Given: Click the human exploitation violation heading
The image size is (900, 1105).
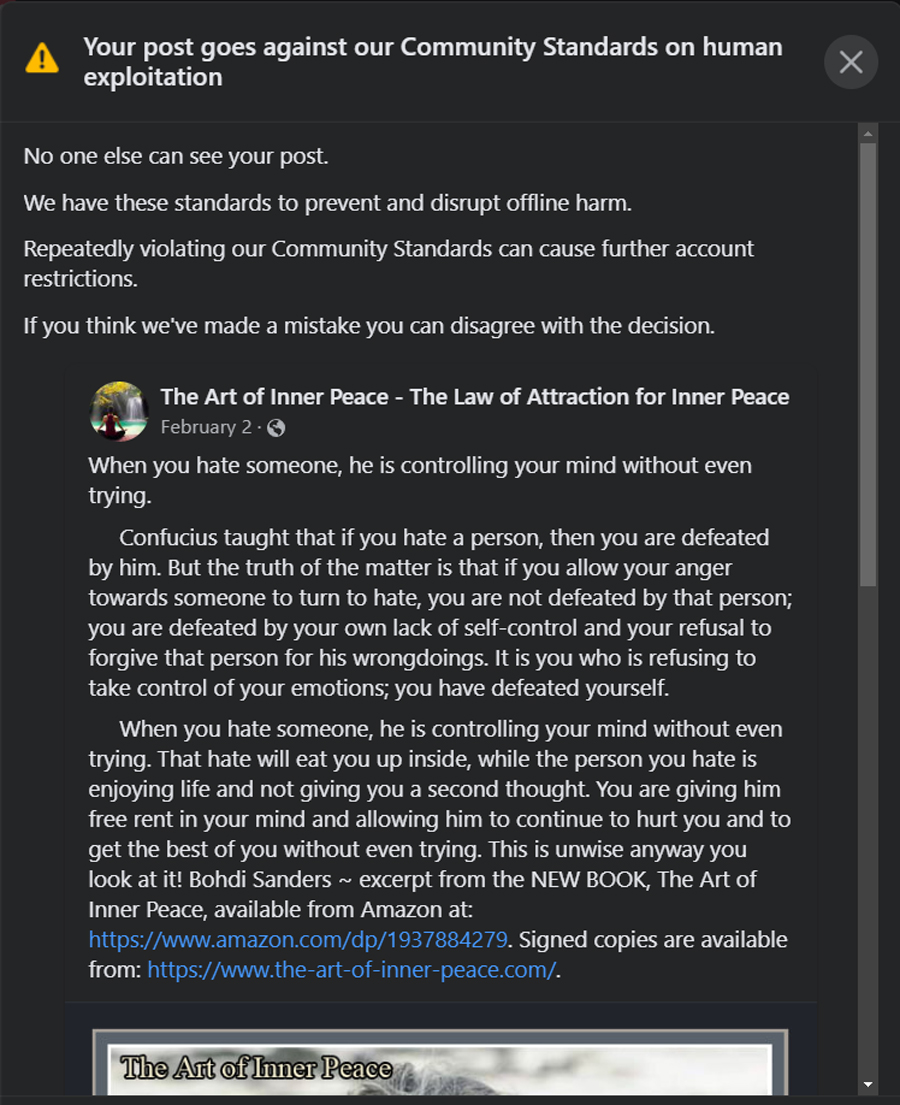Looking at the screenshot, I should [x=432, y=61].
